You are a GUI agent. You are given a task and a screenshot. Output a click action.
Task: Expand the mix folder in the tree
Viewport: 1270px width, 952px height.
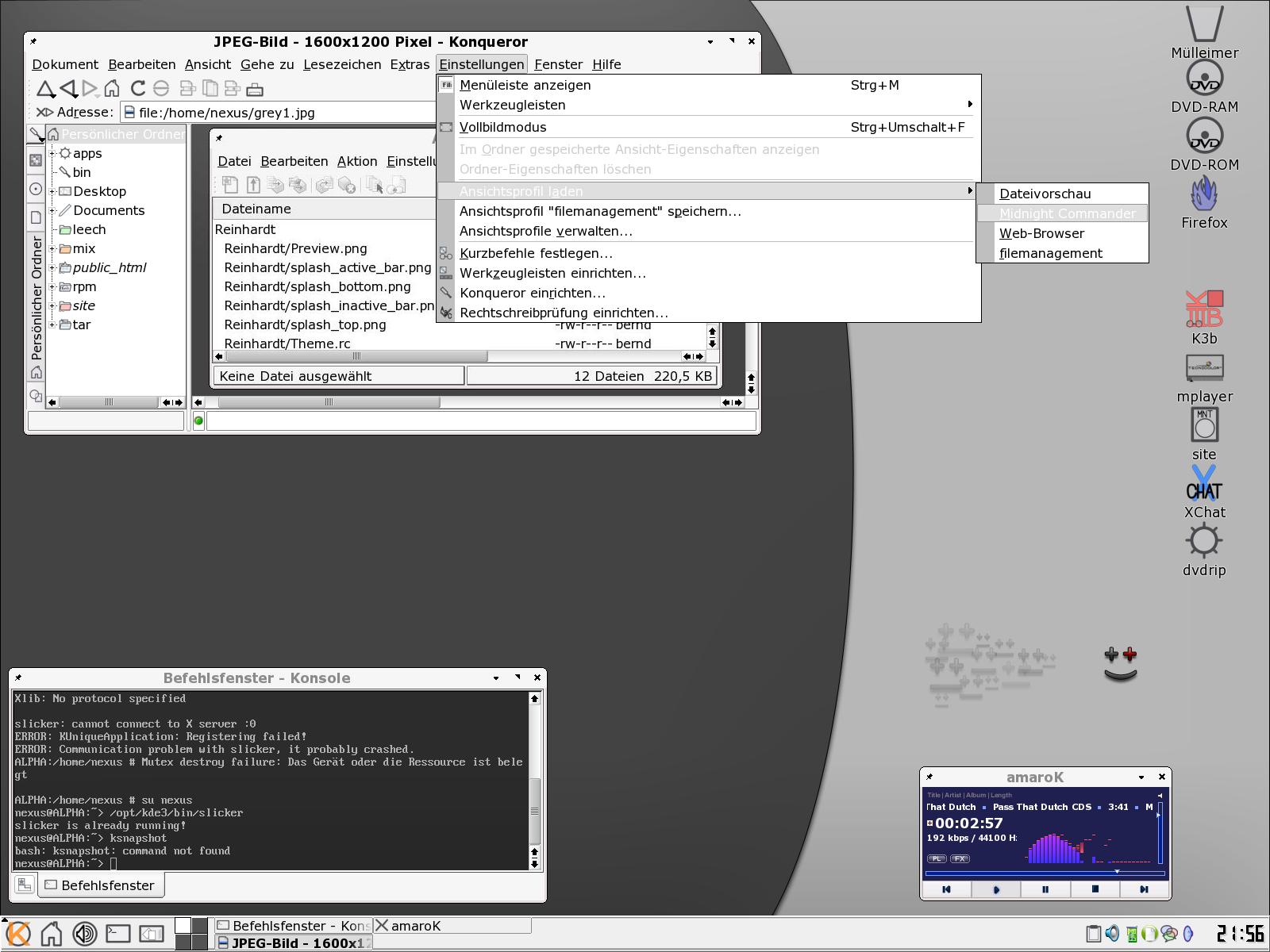coord(52,248)
